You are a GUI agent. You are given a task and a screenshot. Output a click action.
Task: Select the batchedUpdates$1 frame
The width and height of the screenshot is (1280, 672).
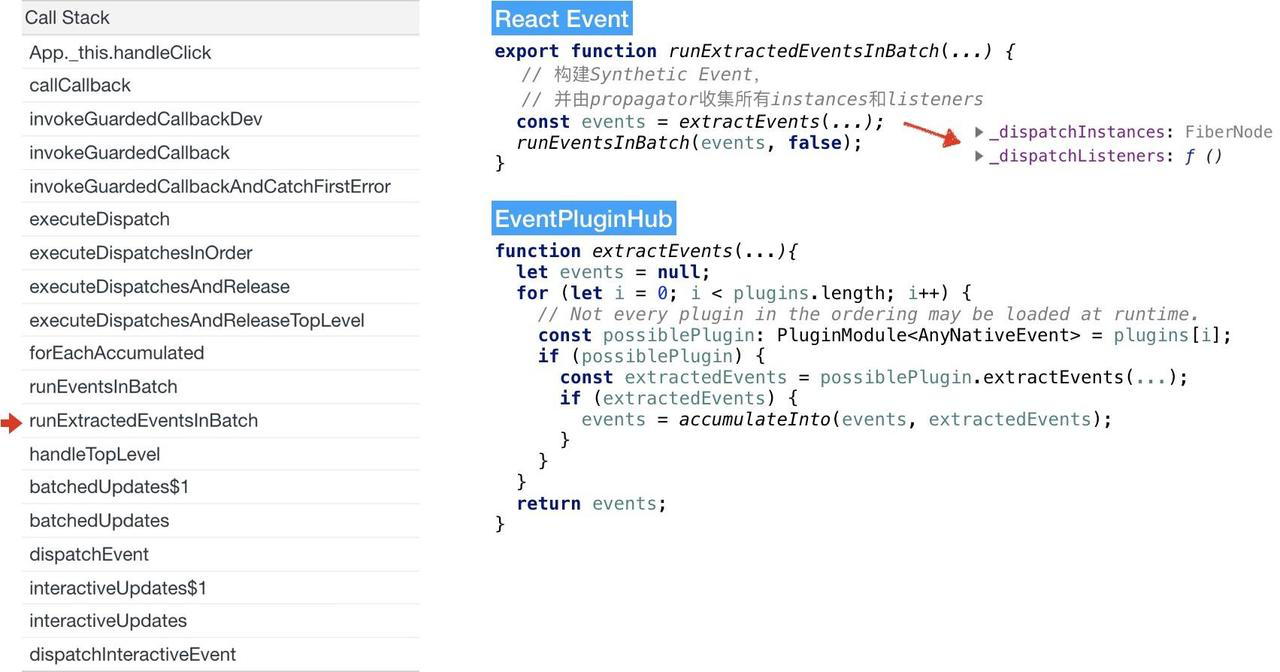(220, 487)
